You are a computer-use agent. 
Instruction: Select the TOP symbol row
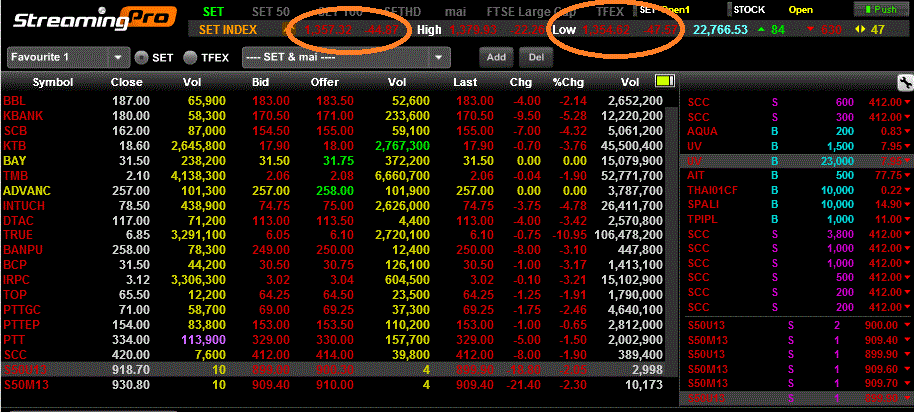(333, 295)
